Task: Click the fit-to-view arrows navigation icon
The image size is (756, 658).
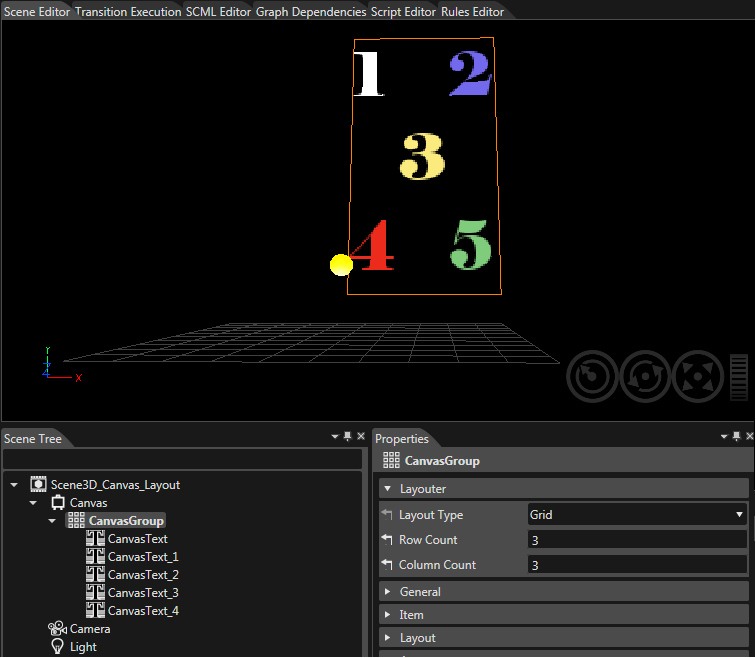Action: click(x=698, y=376)
